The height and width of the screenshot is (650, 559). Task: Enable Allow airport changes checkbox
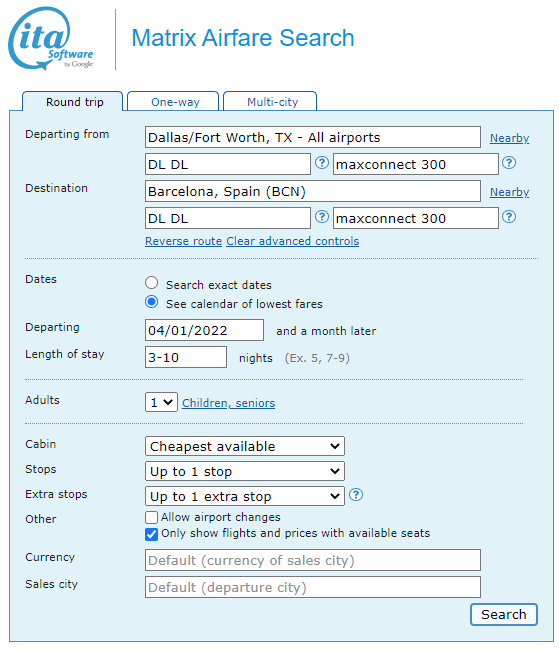[151, 517]
